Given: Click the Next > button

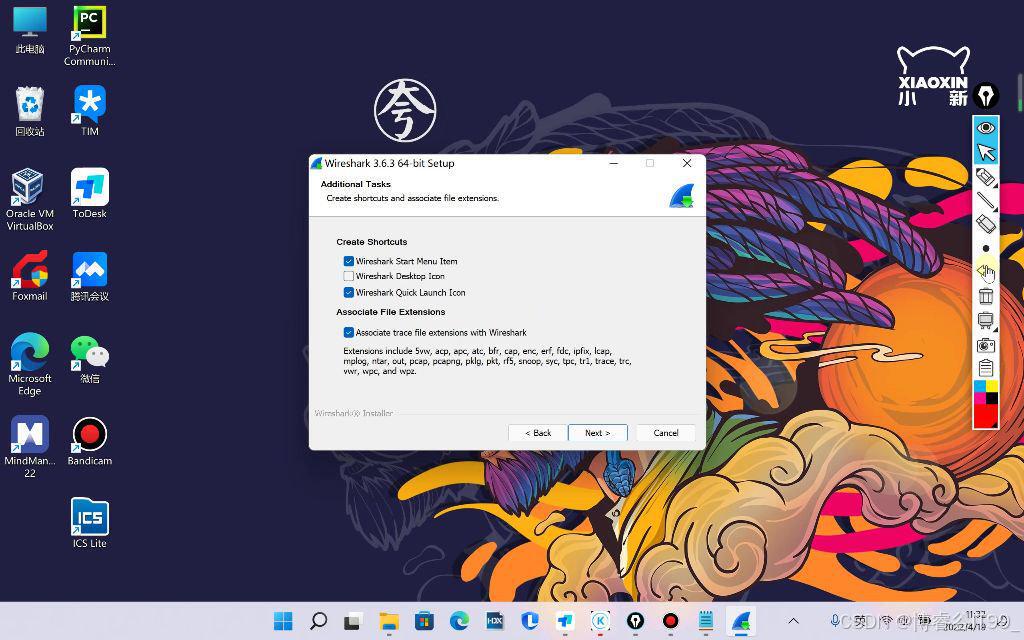Looking at the screenshot, I should click(598, 433).
